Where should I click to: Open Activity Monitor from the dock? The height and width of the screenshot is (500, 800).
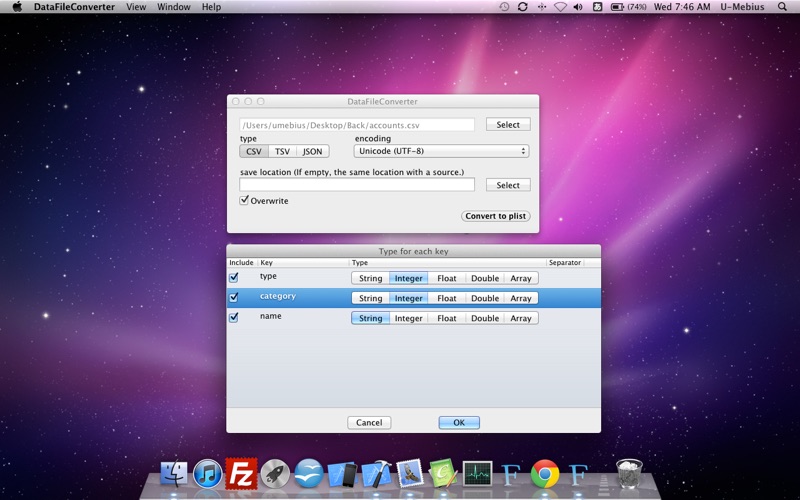coord(477,473)
